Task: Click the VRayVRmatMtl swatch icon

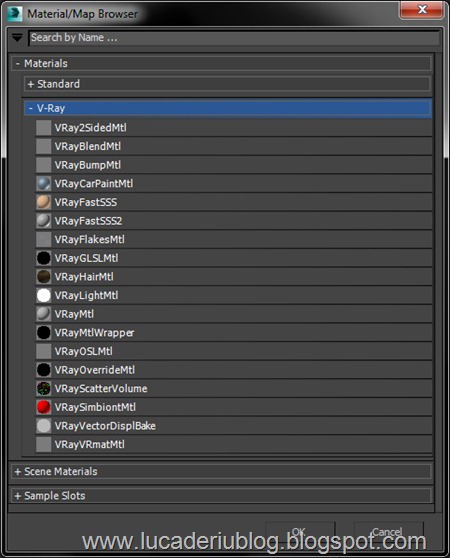Action: point(44,444)
